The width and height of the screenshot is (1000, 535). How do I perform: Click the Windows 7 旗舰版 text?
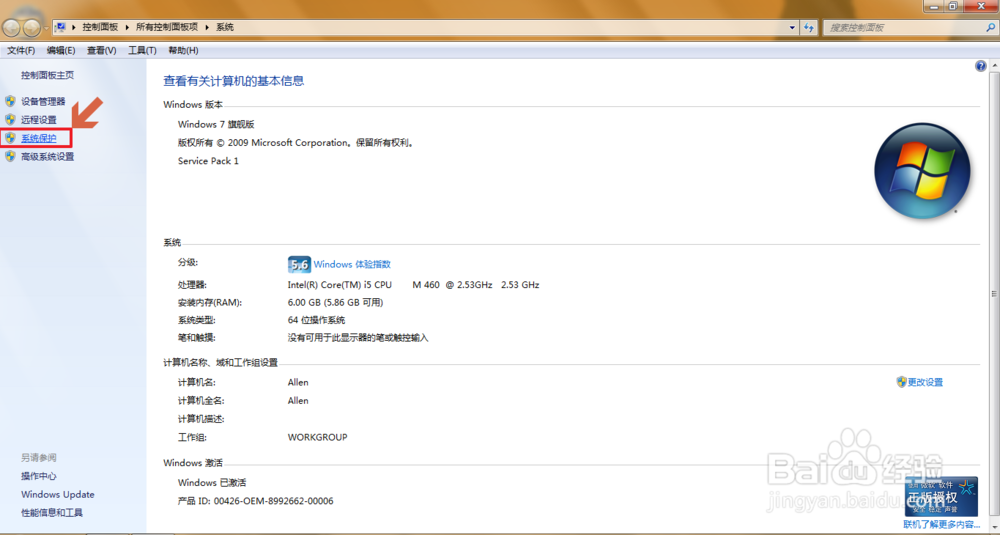pyautogui.click(x=216, y=124)
